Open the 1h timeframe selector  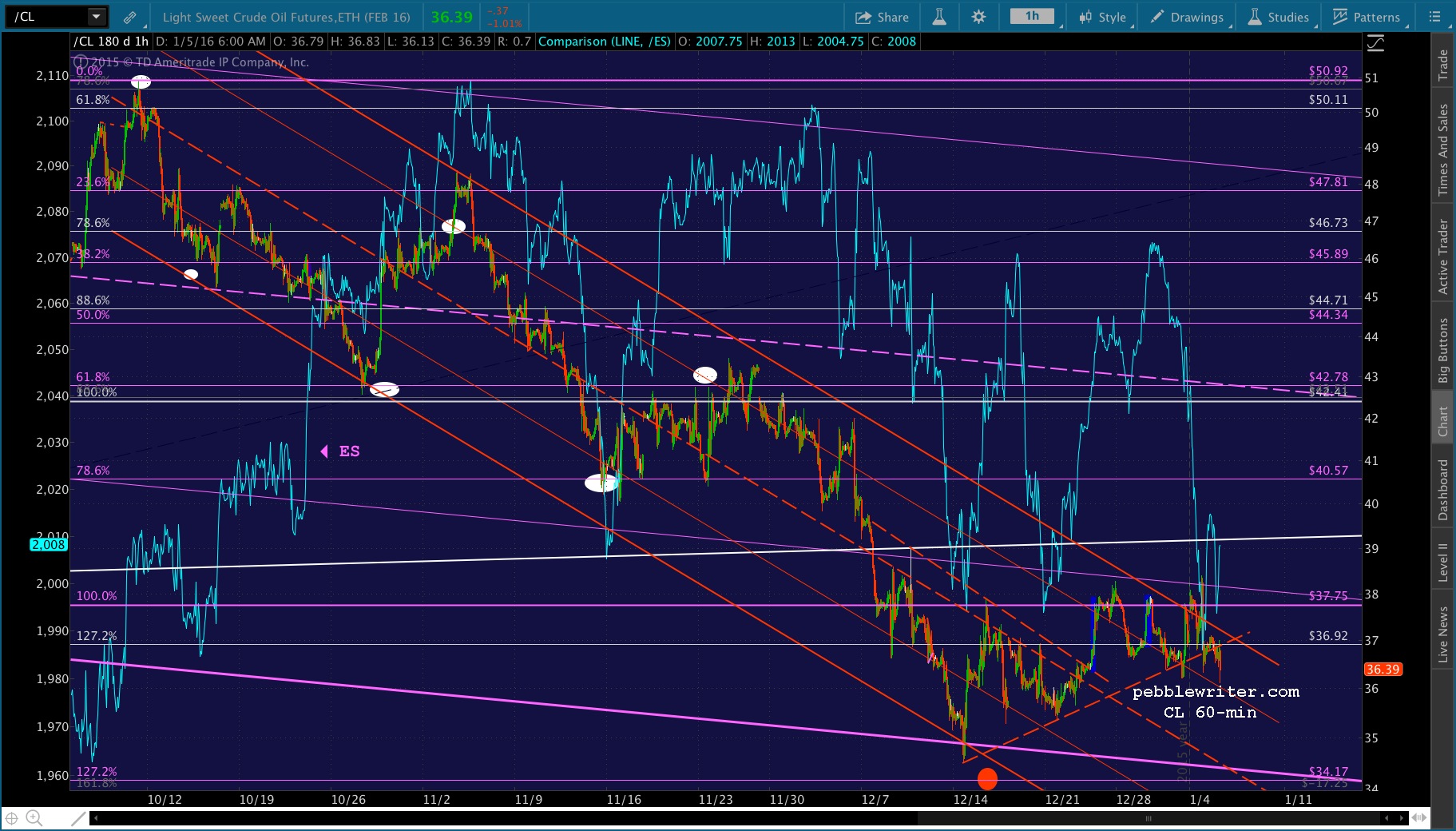tap(1032, 17)
